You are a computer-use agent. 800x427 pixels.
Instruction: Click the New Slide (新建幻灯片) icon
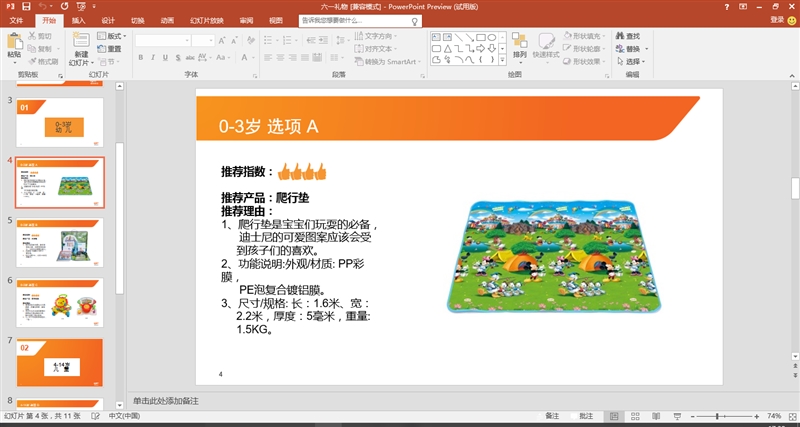click(81, 41)
